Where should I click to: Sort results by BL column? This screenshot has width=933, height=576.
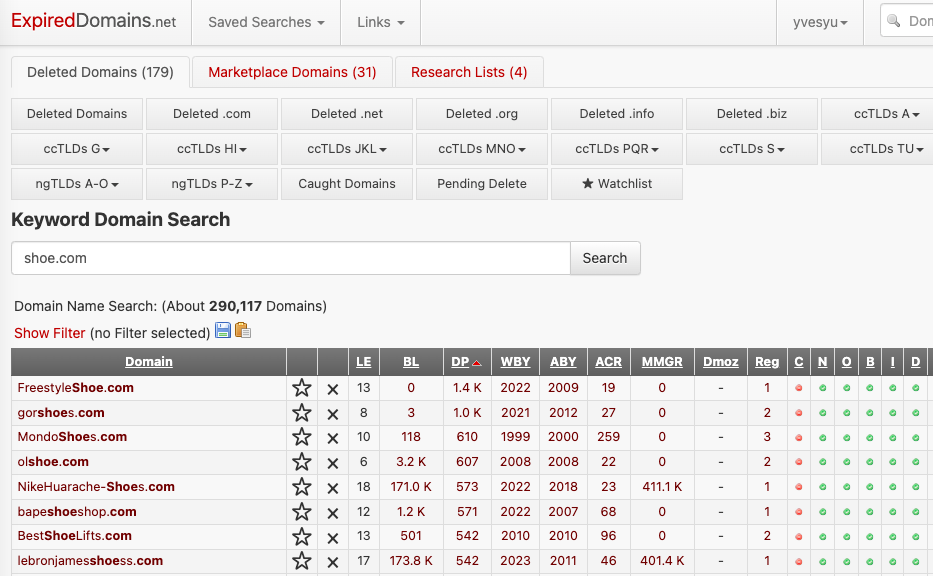(x=411, y=362)
